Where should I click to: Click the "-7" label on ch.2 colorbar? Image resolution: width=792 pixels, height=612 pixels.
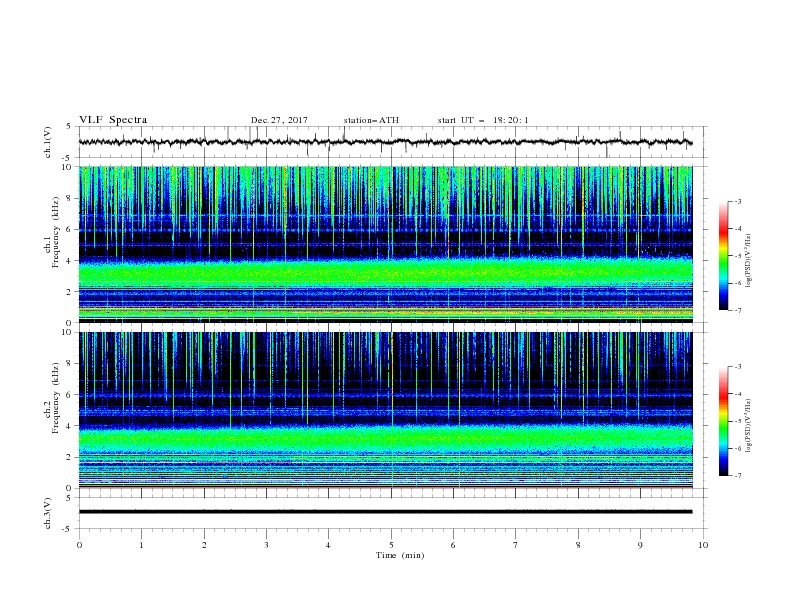pos(737,475)
